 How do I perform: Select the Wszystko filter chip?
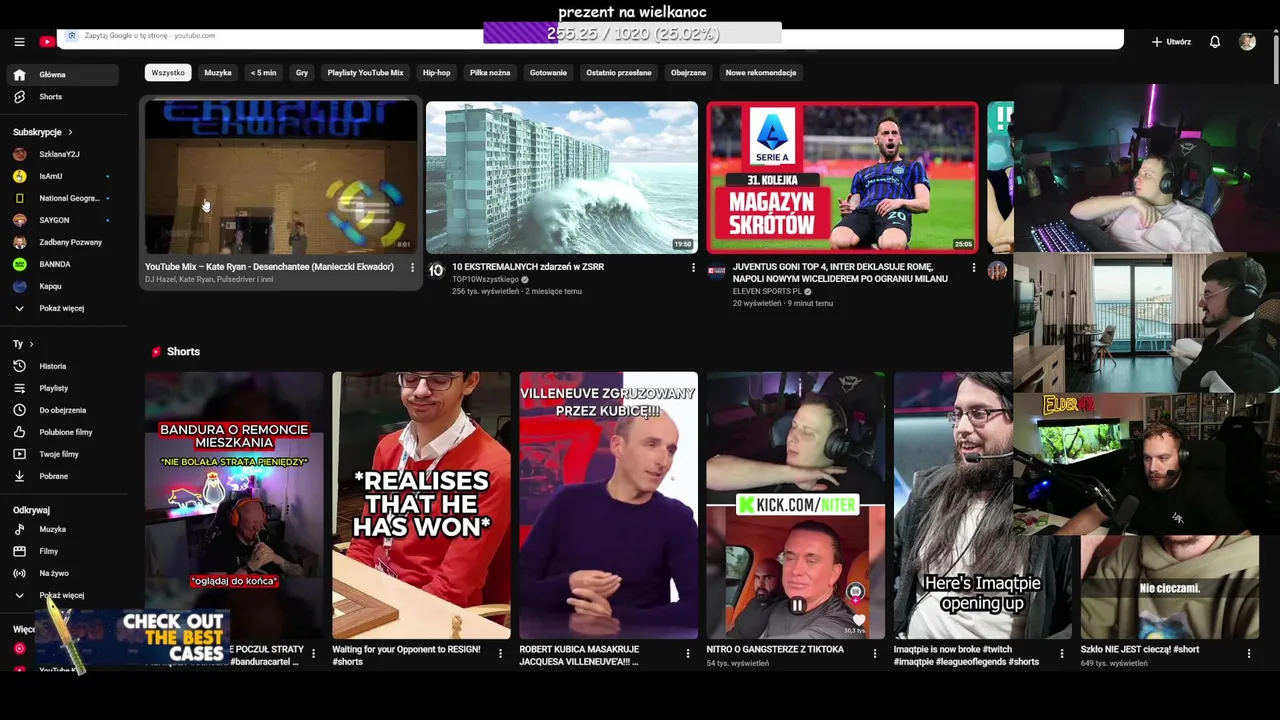click(168, 72)
